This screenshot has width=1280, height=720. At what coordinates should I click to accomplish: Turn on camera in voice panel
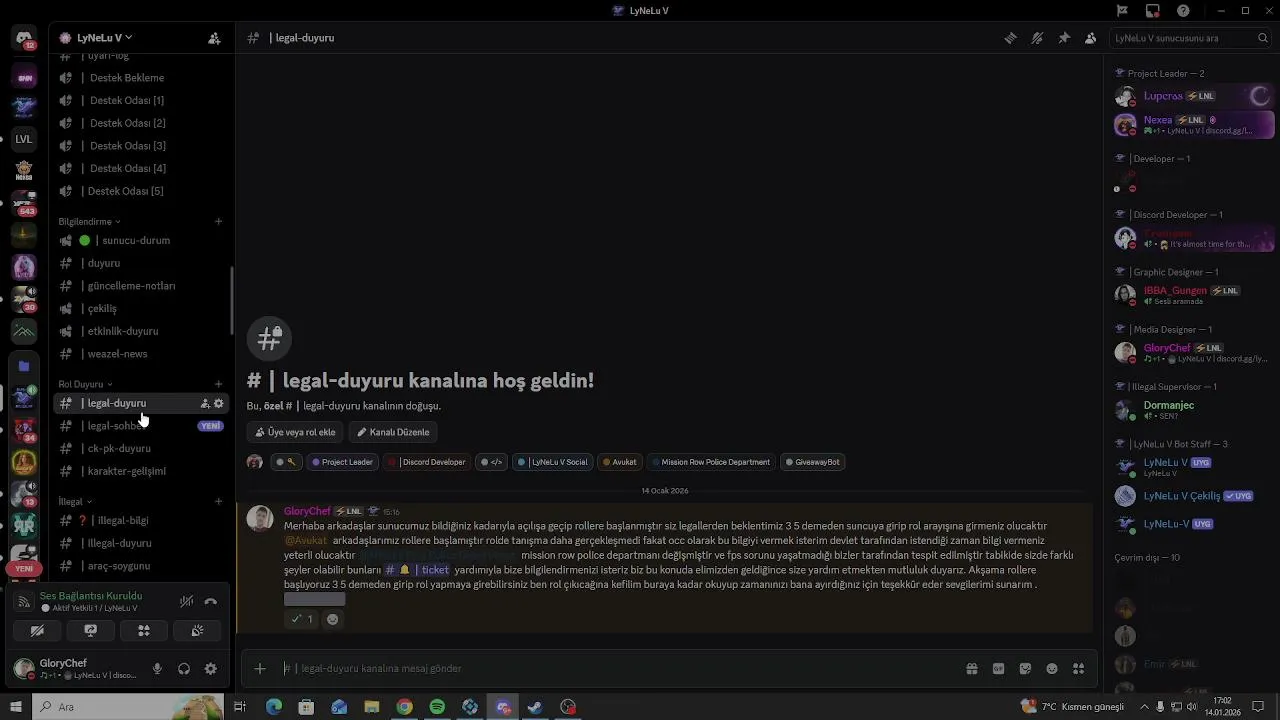click(37, 631)
